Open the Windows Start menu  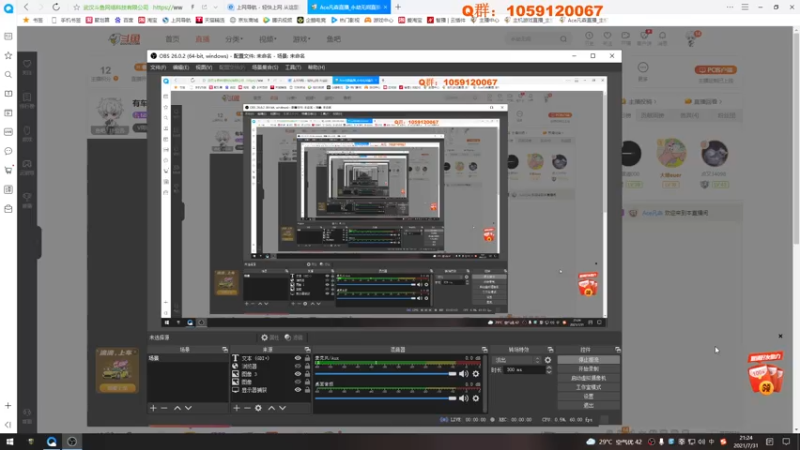[x=9, y=442]
